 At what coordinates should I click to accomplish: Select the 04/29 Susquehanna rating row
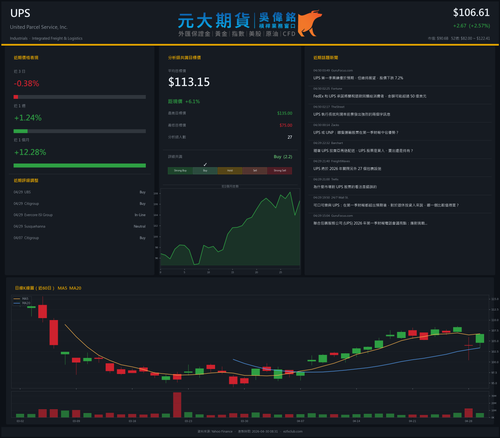(80, 226)
